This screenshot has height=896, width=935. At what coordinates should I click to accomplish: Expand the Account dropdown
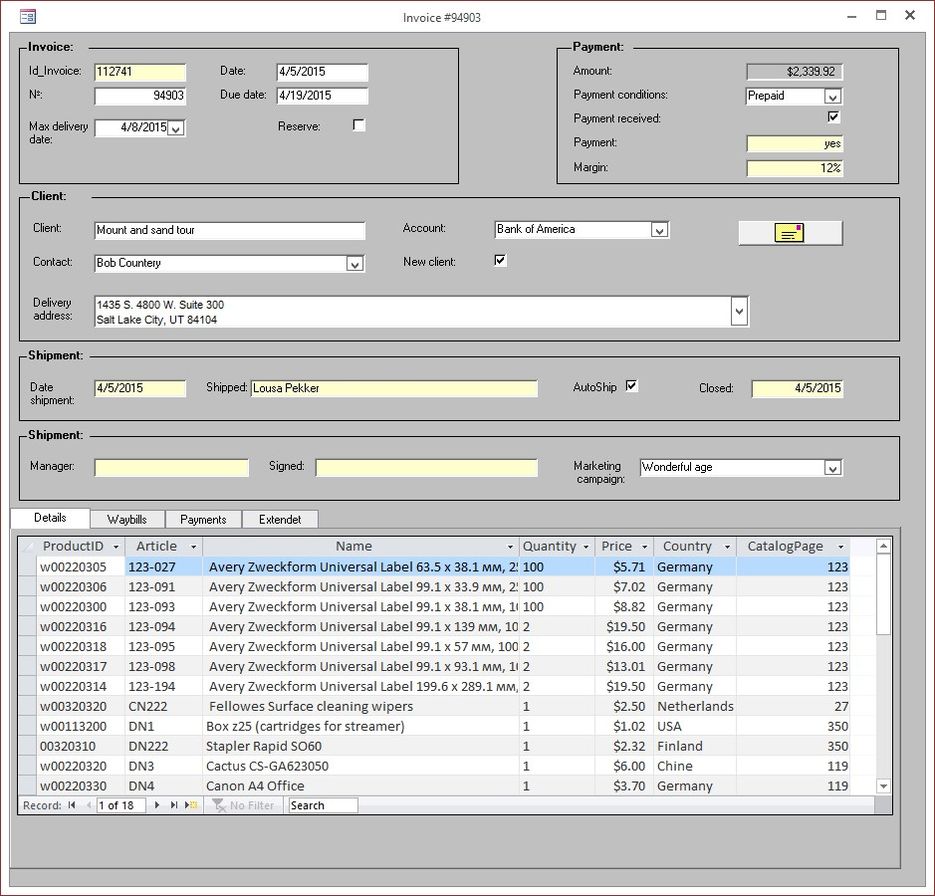point(659,230)
